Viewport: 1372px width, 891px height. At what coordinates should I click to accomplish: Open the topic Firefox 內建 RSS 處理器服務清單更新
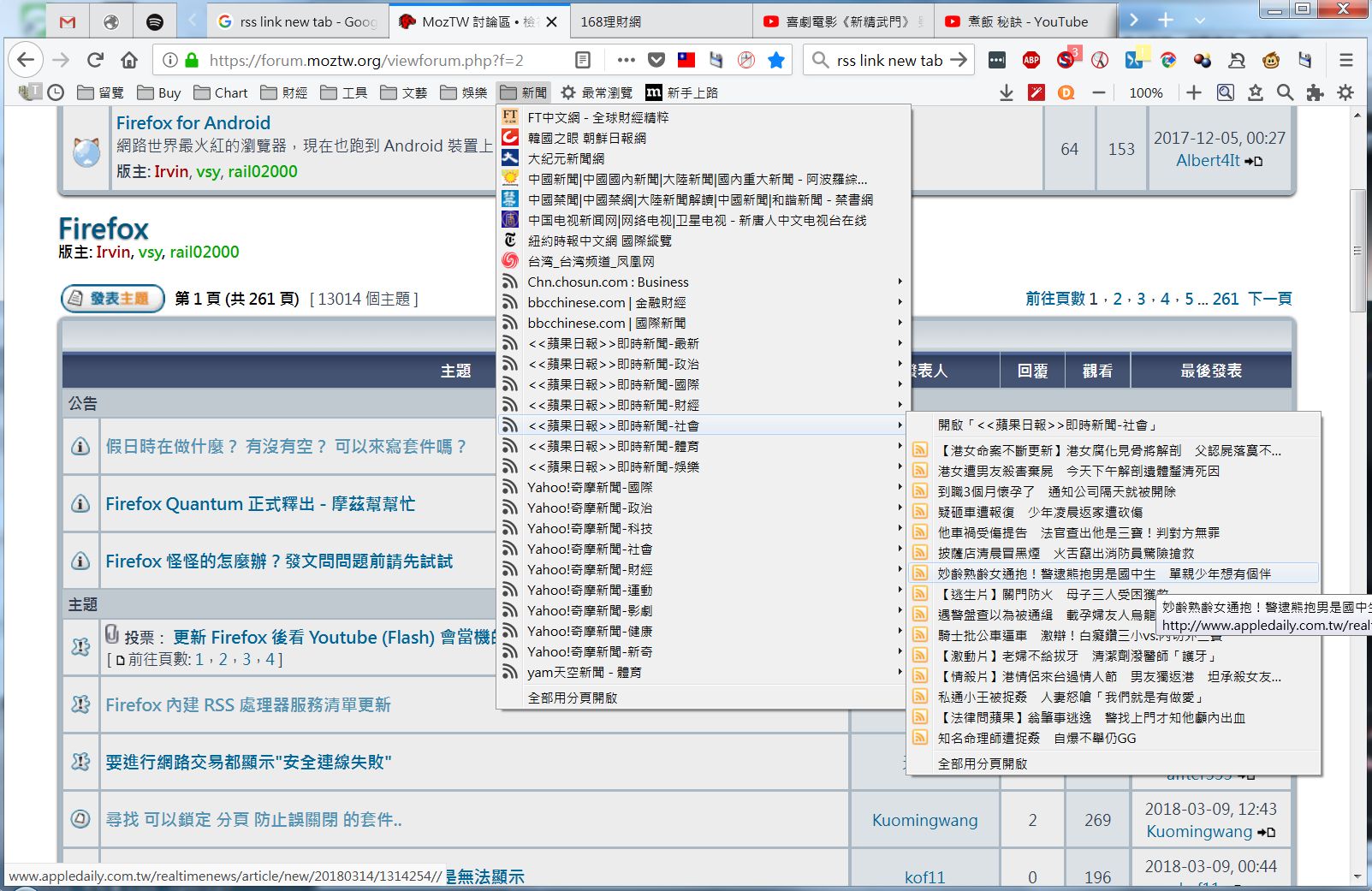(248, 705)
